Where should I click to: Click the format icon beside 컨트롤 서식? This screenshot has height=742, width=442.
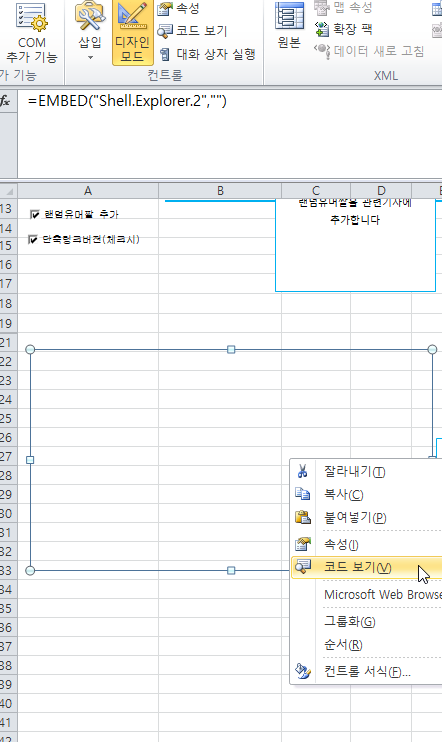pos(303,671)
